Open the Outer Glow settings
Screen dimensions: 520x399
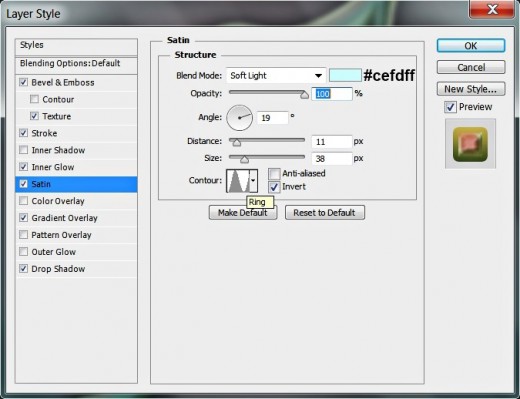[x=53, y=252]
